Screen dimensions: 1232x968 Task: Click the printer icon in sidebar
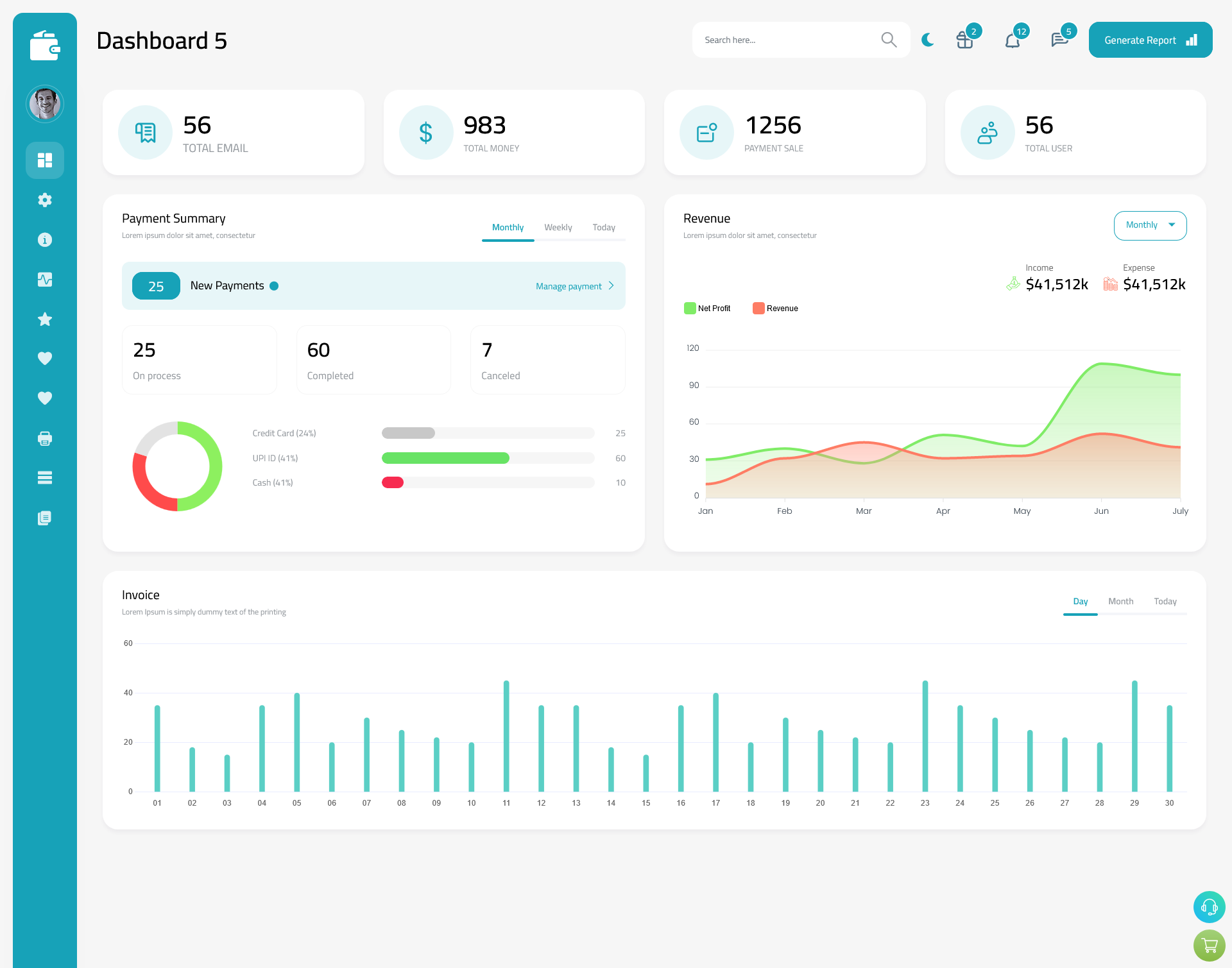(45, 438)
